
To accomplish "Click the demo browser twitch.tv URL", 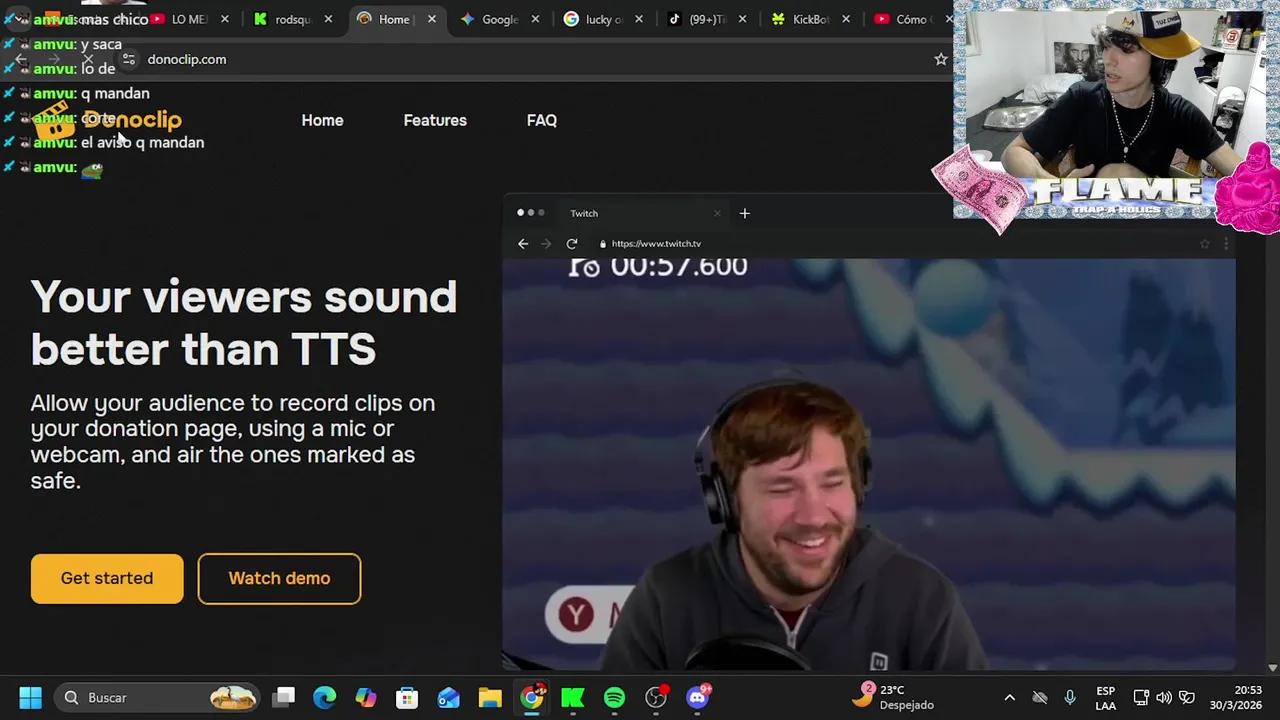I will point(656,244).
